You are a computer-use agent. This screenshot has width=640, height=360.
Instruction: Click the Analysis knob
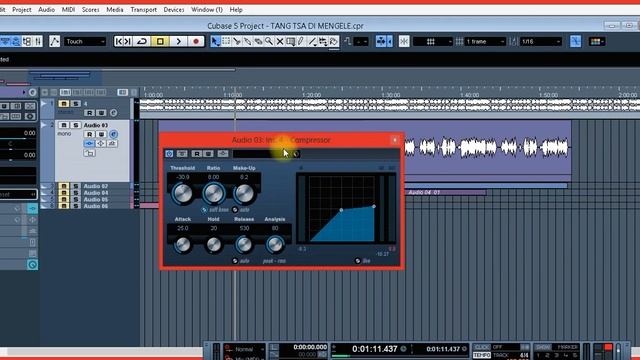[x=275, y=244]
